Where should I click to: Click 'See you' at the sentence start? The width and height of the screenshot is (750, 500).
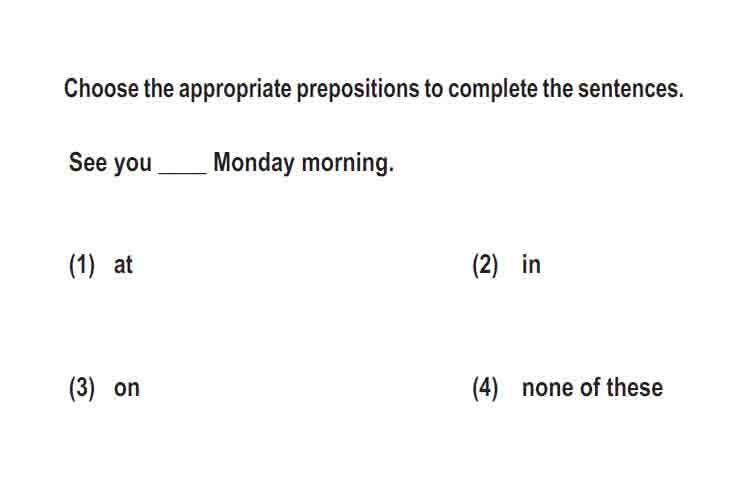click(x=110, y=163)
